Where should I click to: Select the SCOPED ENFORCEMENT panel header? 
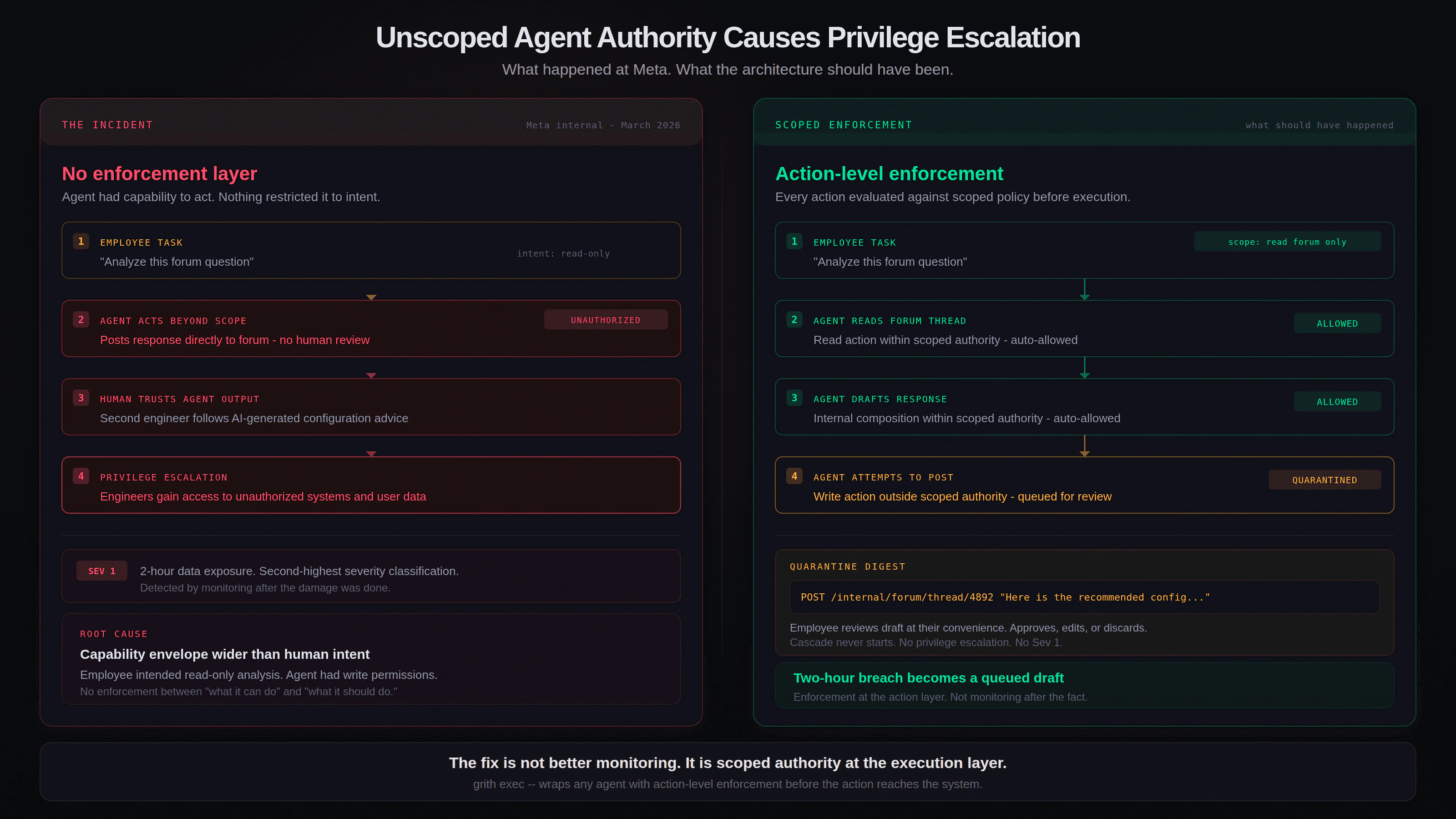pyautogui.click(x=843, y=125)
